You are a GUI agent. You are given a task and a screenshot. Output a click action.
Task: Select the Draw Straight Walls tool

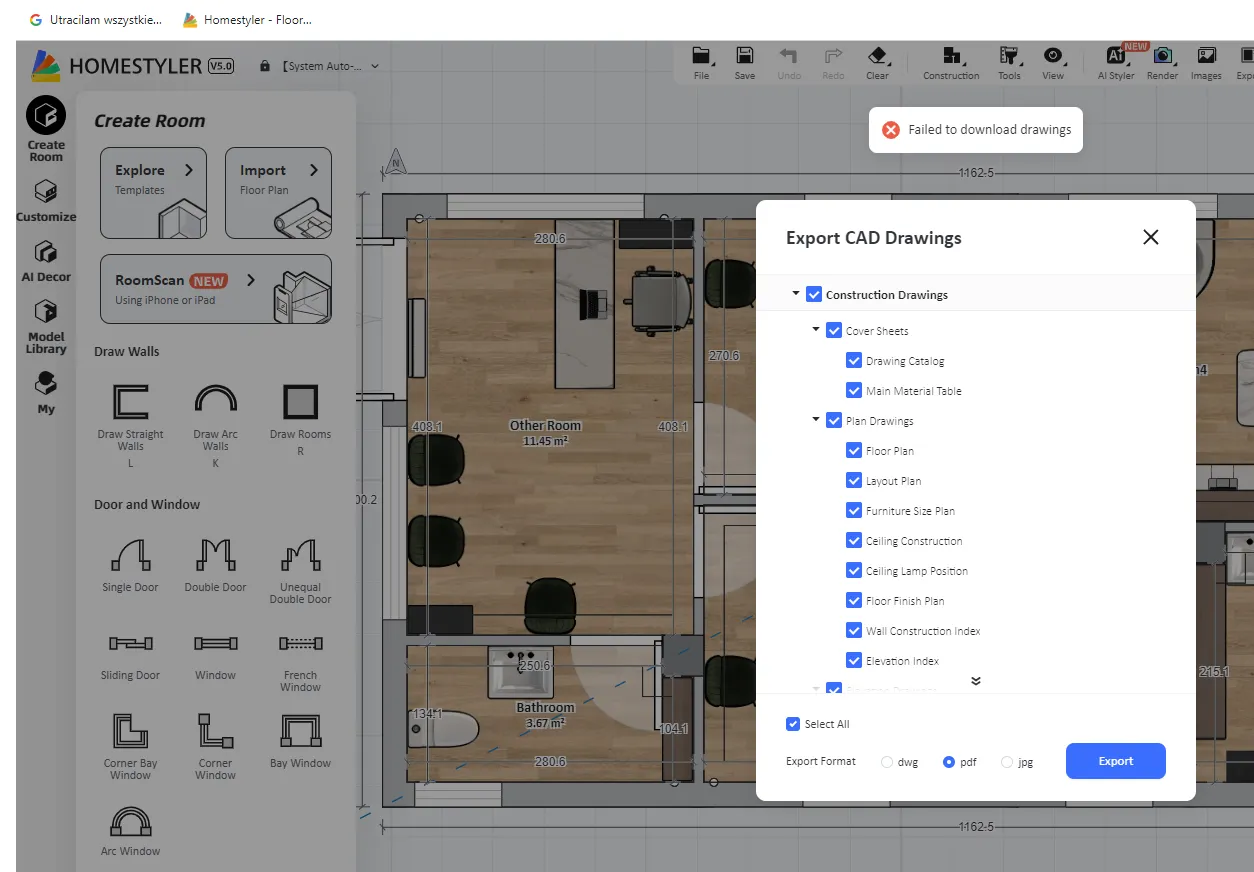[130, 403]
